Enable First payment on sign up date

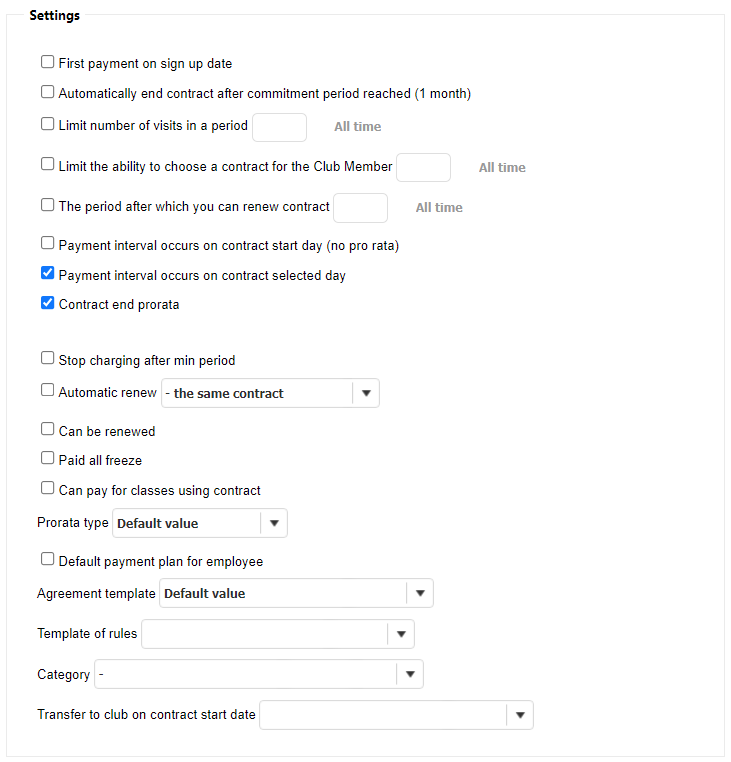(x=47, y=62)
